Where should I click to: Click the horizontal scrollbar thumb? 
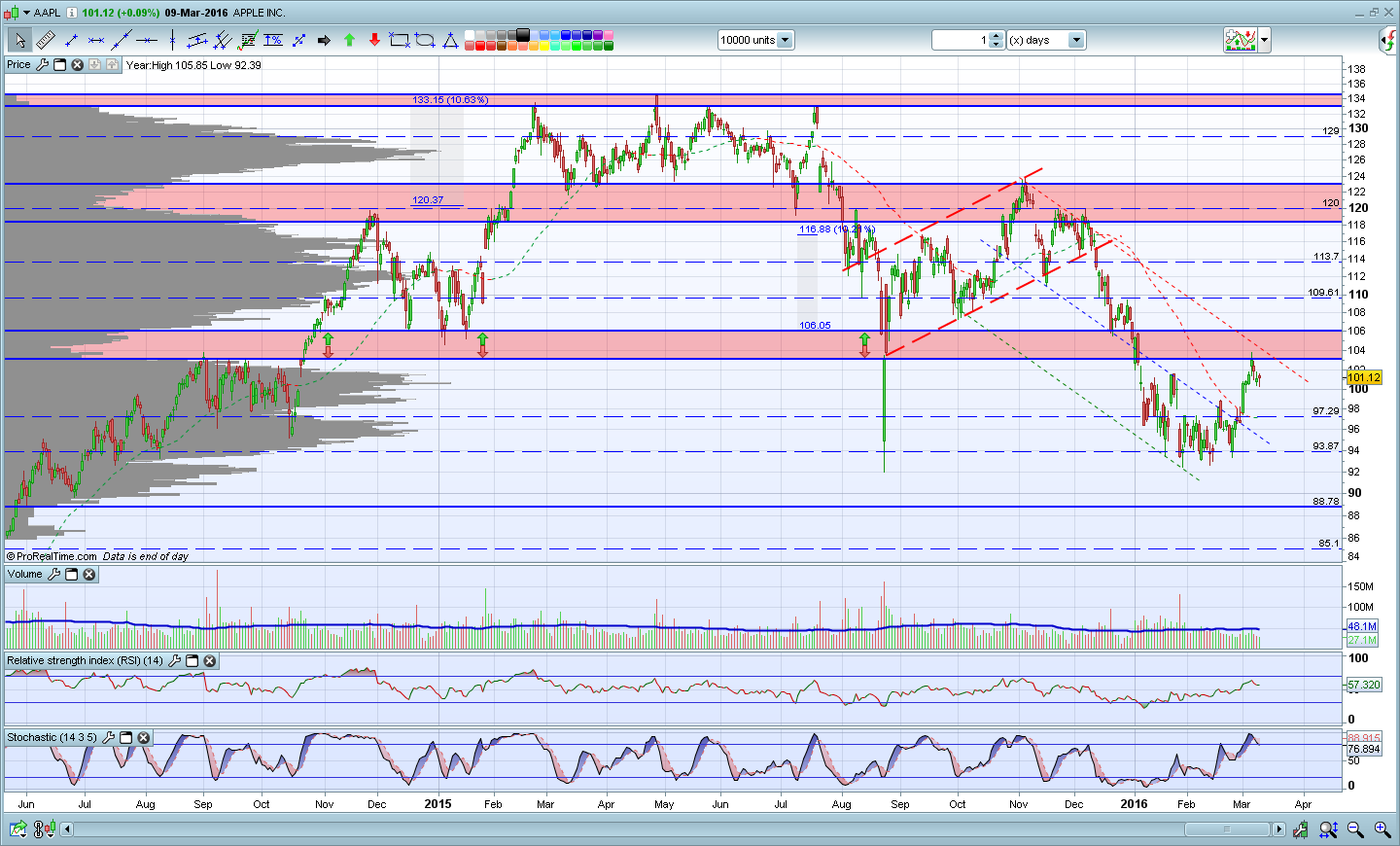pos(1227,829)
